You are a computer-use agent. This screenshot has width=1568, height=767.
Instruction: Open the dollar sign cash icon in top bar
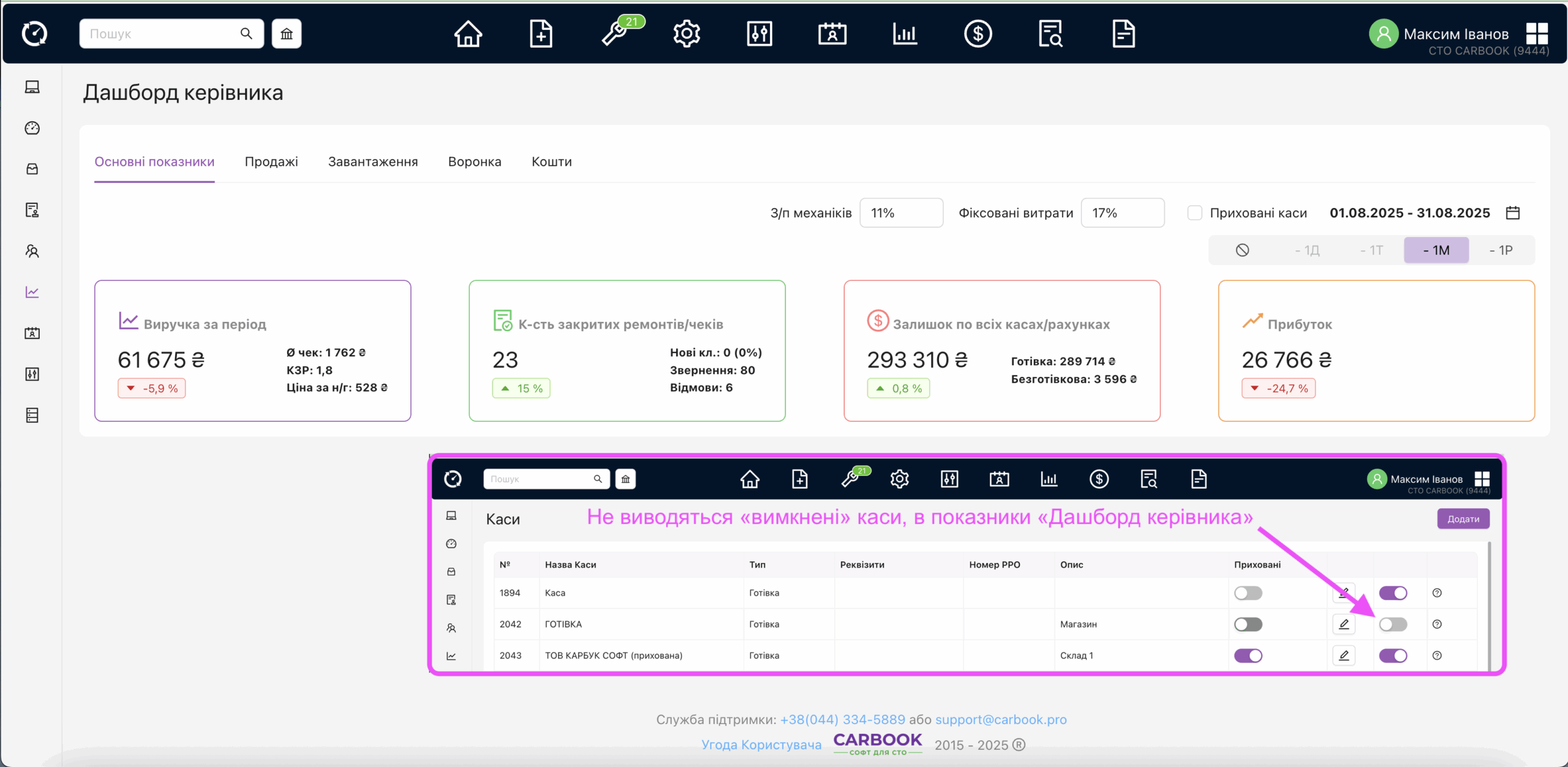coord(978,34)
